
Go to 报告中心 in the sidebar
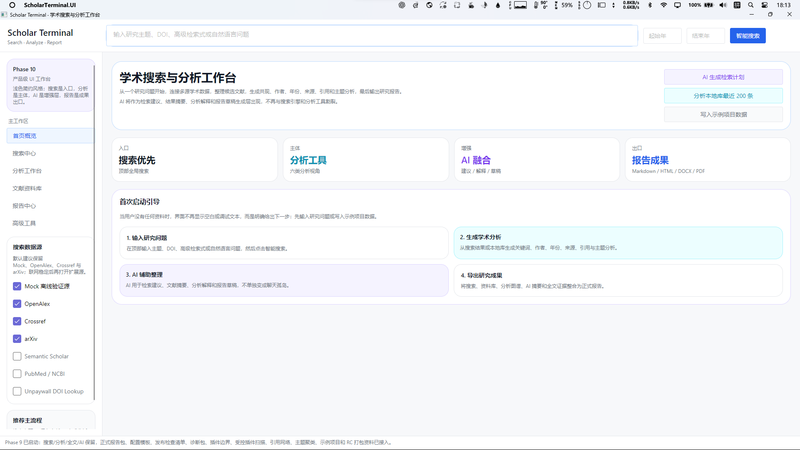pos(50,206)
